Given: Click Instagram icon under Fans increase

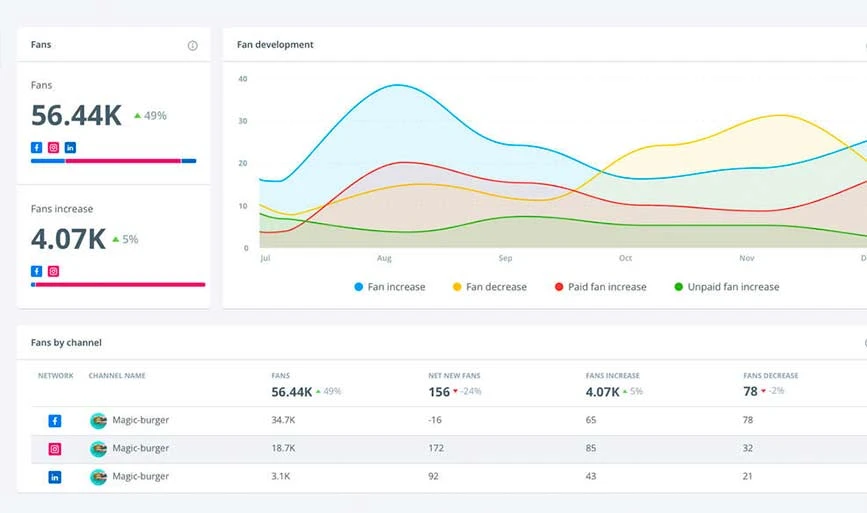Looking at the screenshot, I should [x=54, y=271].
